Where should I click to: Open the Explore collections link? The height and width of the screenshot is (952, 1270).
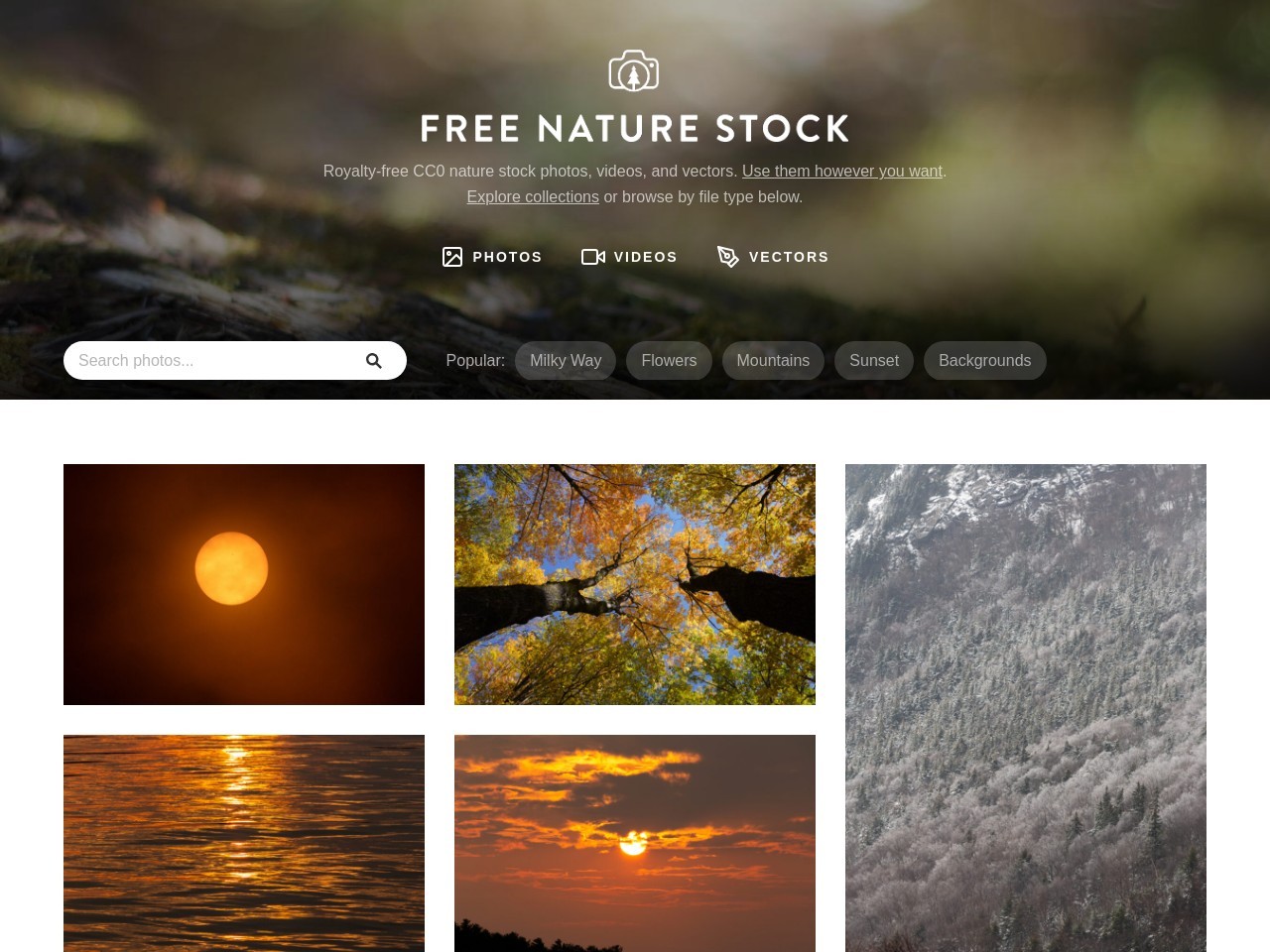pos(533,196)
